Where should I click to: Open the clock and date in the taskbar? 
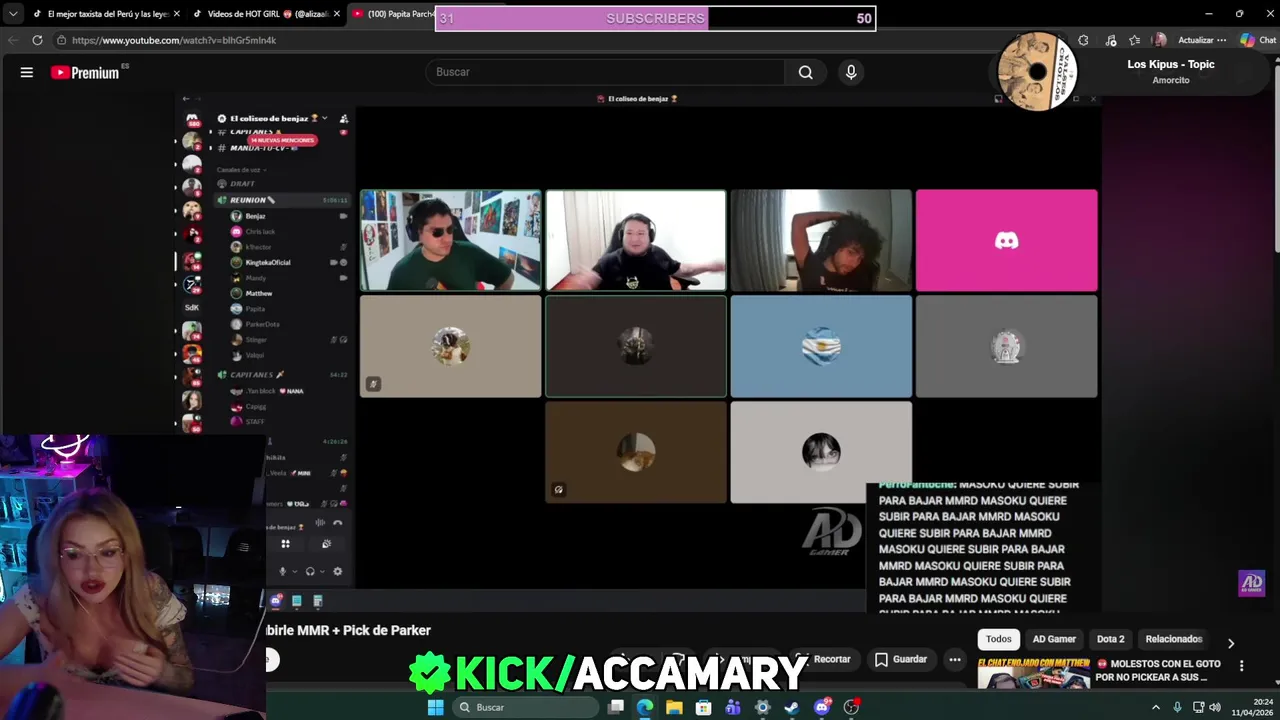click(x=1253, y=707)
